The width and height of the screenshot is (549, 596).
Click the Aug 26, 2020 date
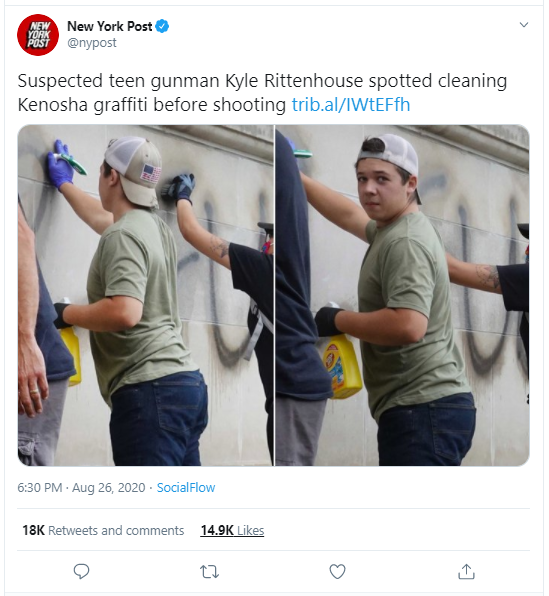[x=109, y=488]
